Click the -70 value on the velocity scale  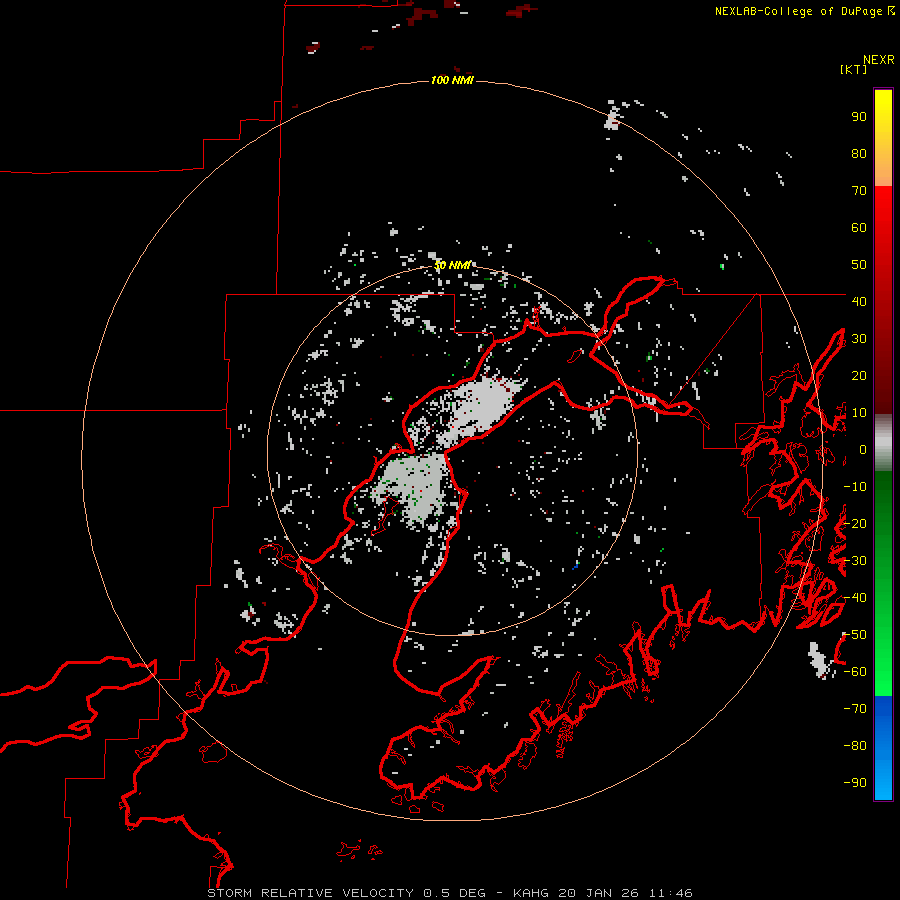pyautogui.click(x=855, y=709)
